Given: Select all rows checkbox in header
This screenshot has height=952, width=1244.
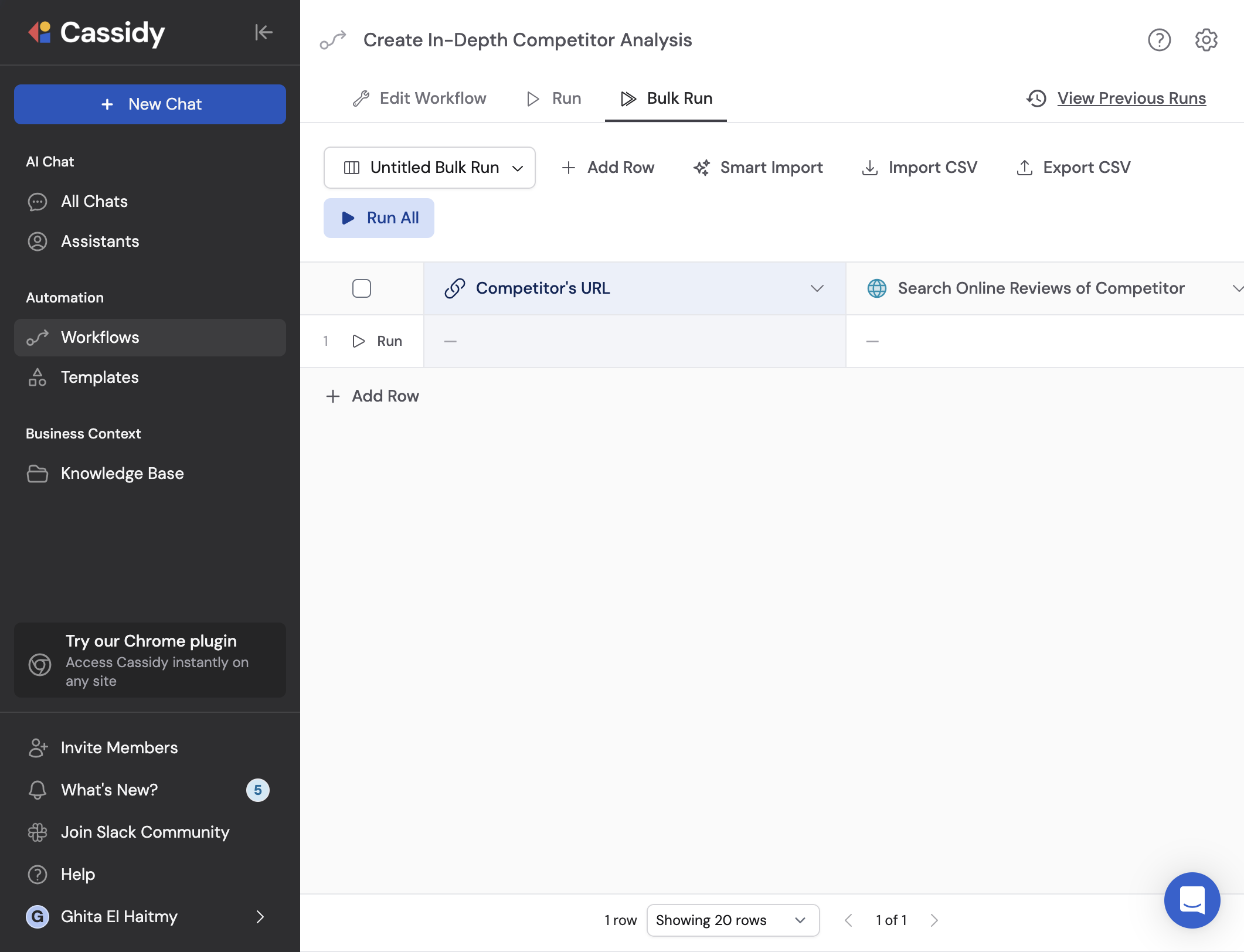Looking at the screenshot, I should (x=362, y=288).
